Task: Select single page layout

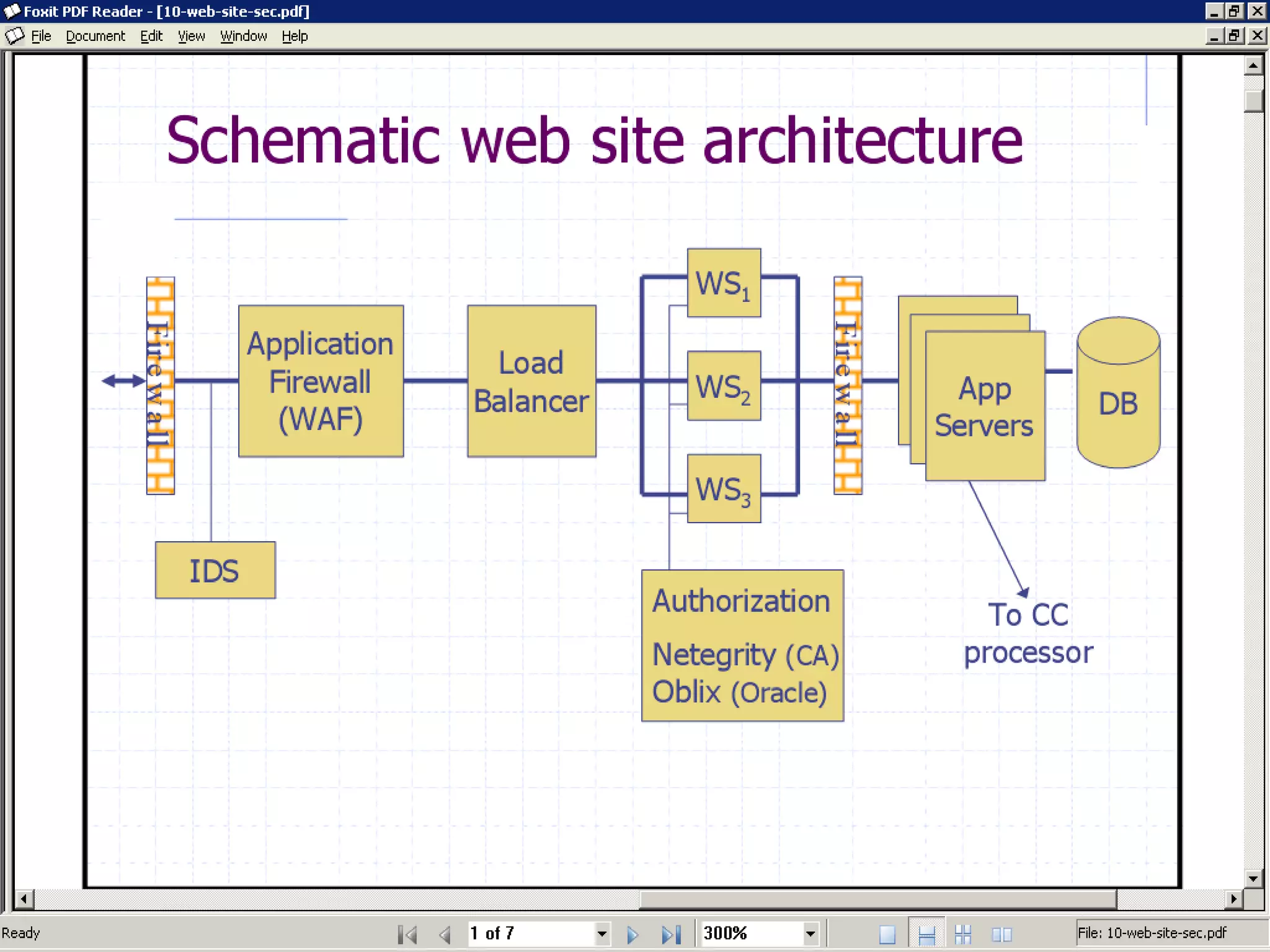Action: pos(887,934)
